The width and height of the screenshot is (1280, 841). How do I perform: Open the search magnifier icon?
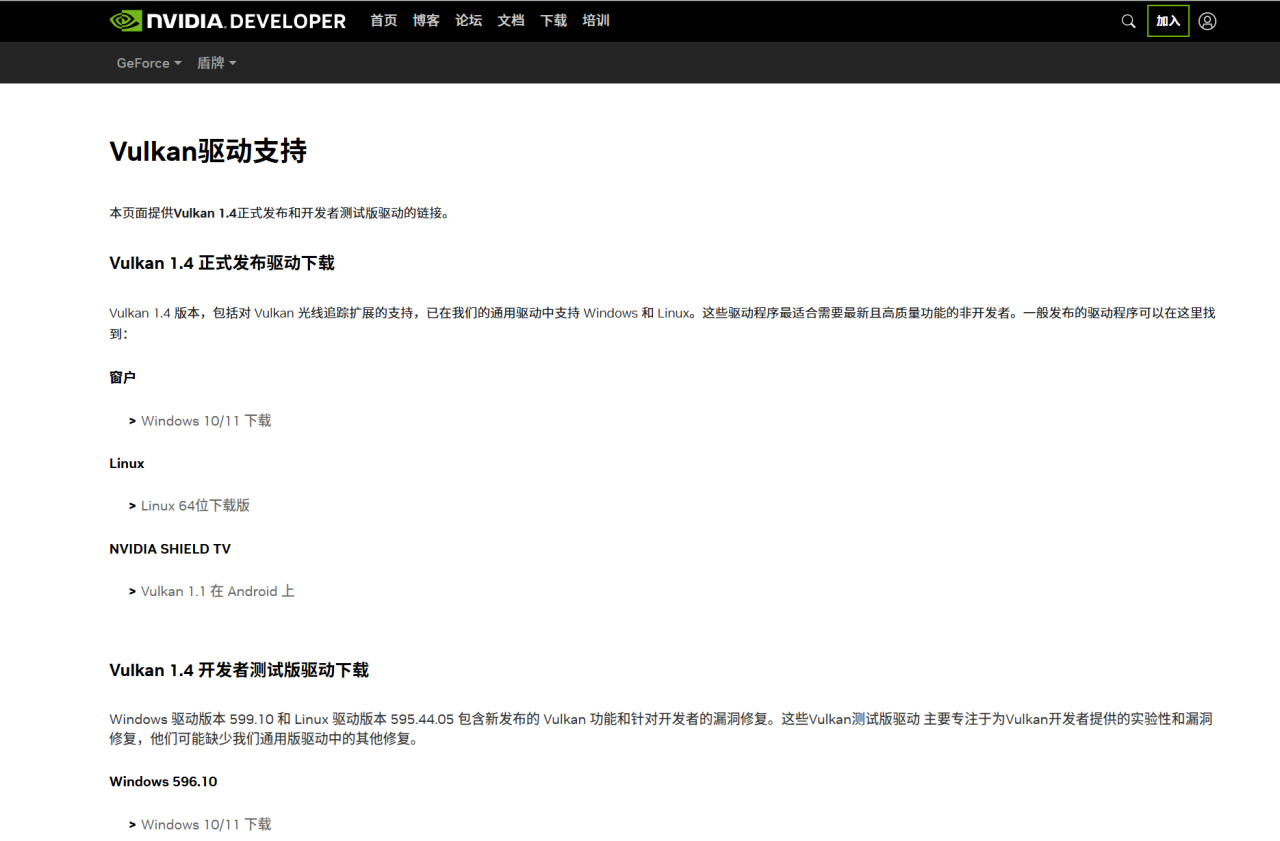click(1128, 21)
